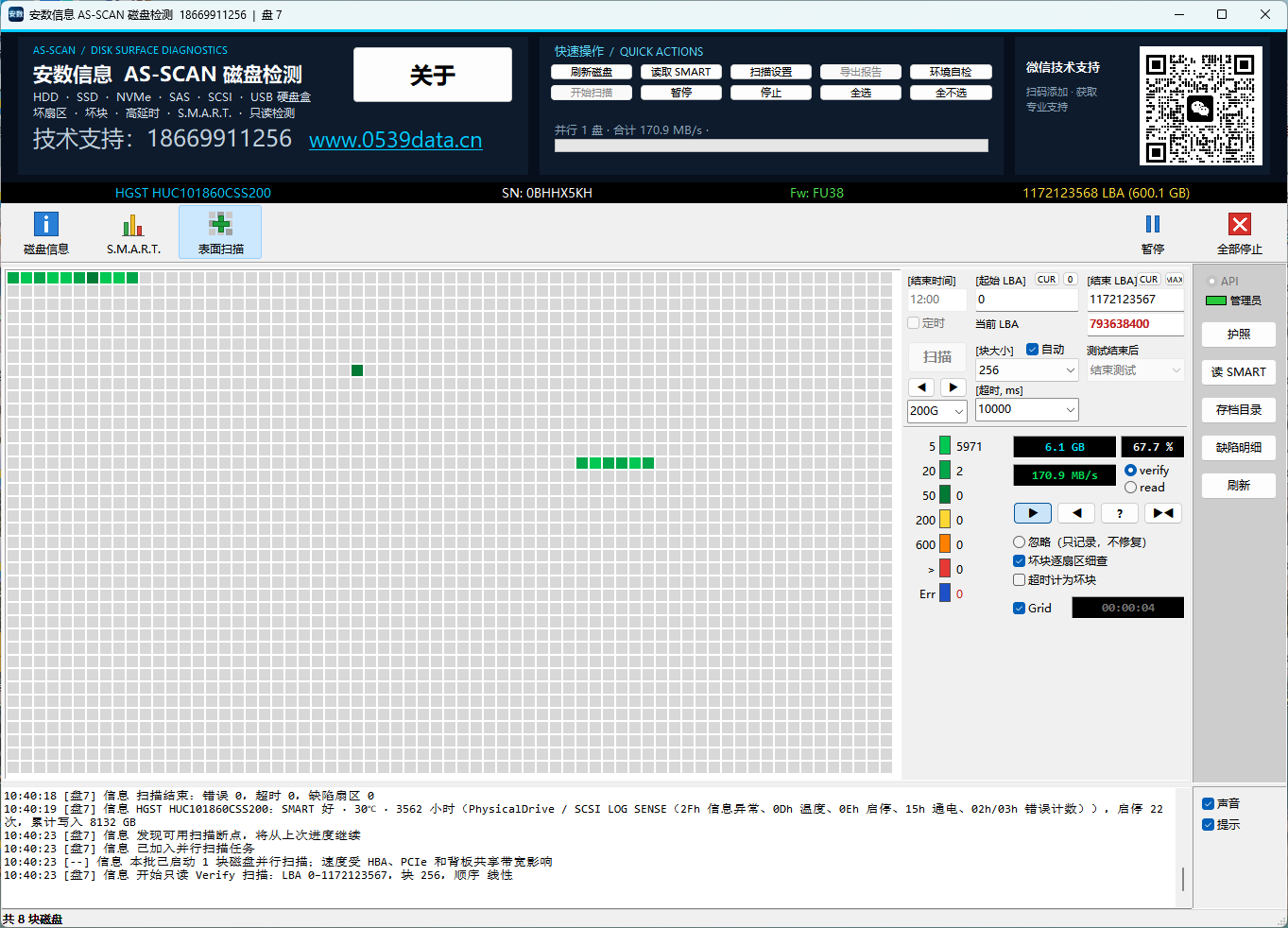1288x928 pixels.
Task: Open the 200G jump size dropdown
Action: pos(937,411)
